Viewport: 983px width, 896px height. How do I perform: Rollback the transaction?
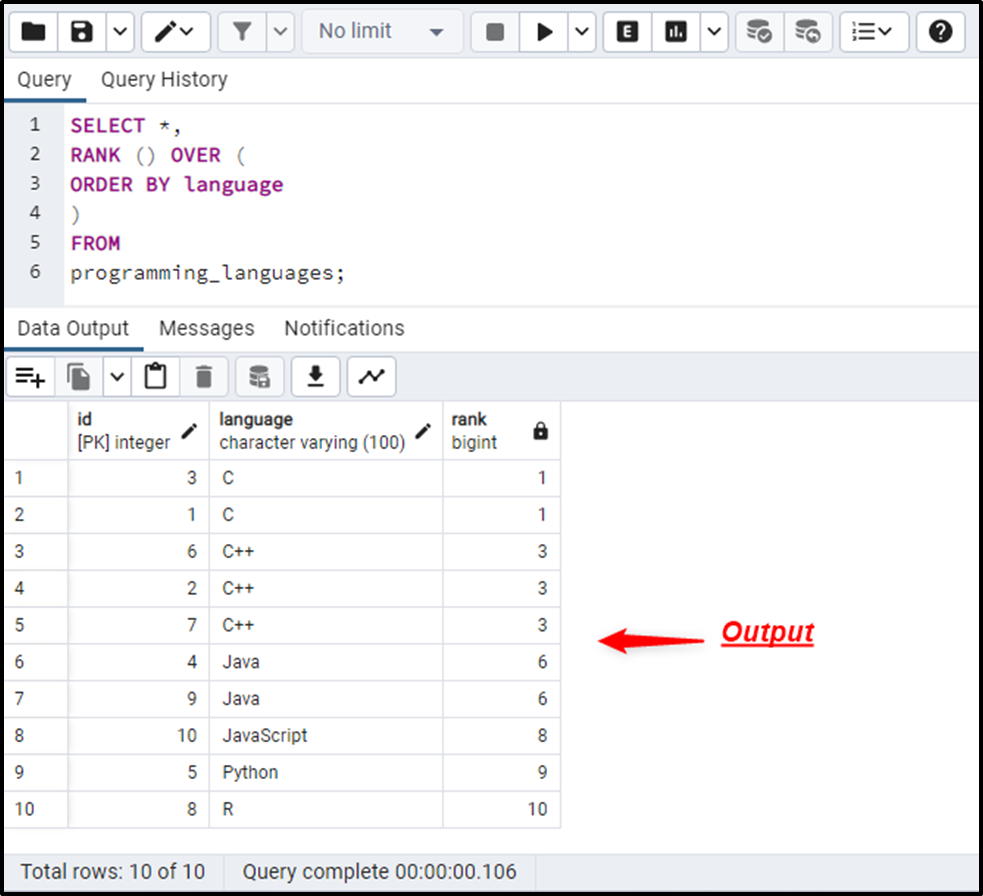pos(809,31)
